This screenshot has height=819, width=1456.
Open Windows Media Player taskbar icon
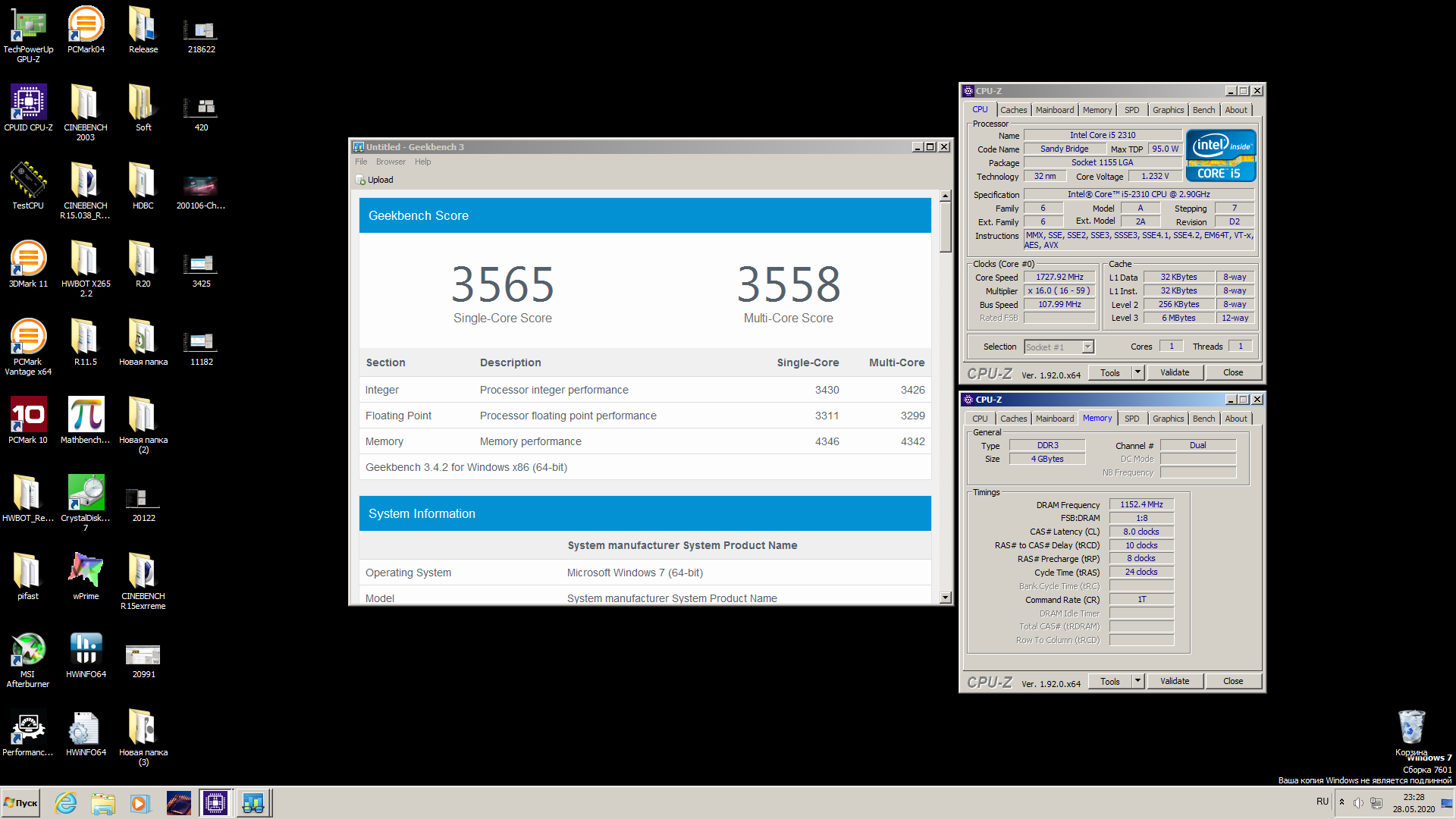click(140, 803)
